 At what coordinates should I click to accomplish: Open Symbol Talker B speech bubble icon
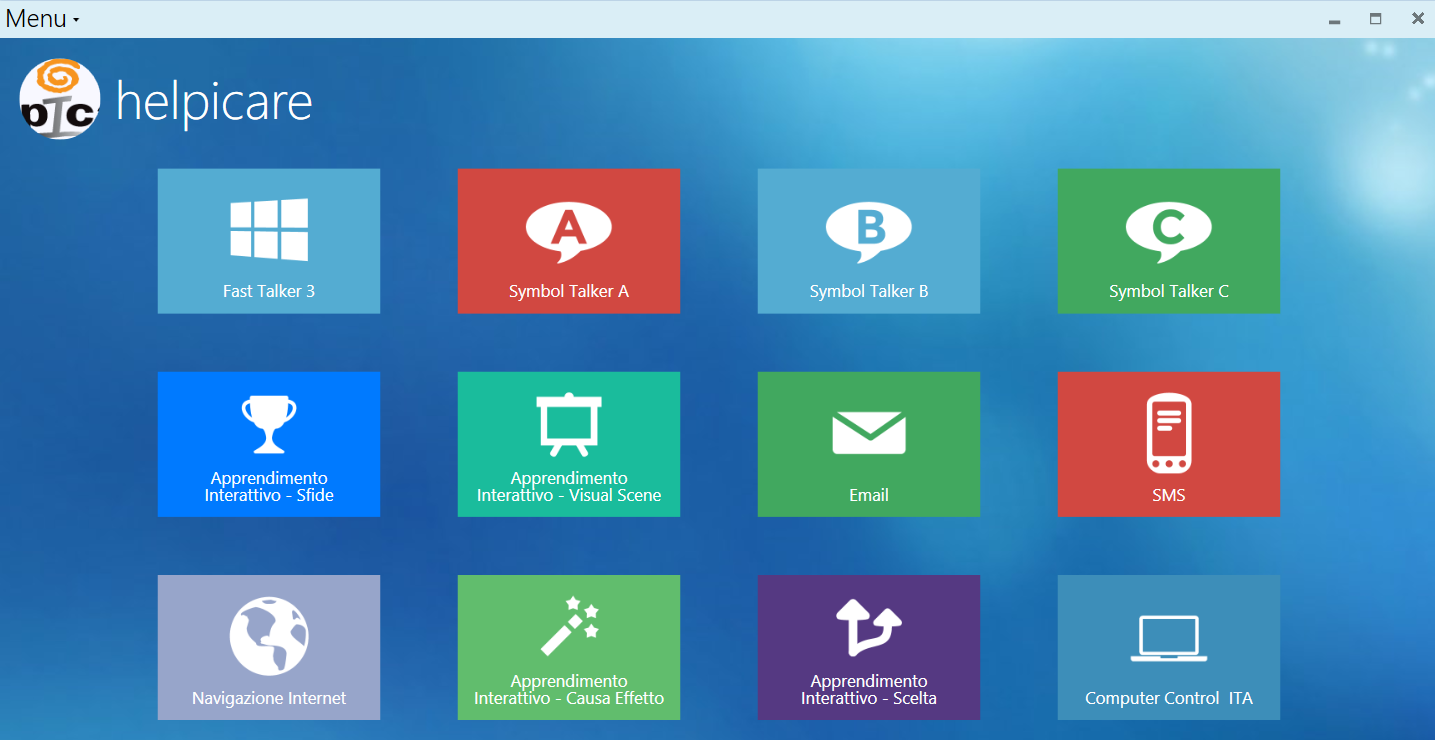pyautogui.click(x=868, y=230)
